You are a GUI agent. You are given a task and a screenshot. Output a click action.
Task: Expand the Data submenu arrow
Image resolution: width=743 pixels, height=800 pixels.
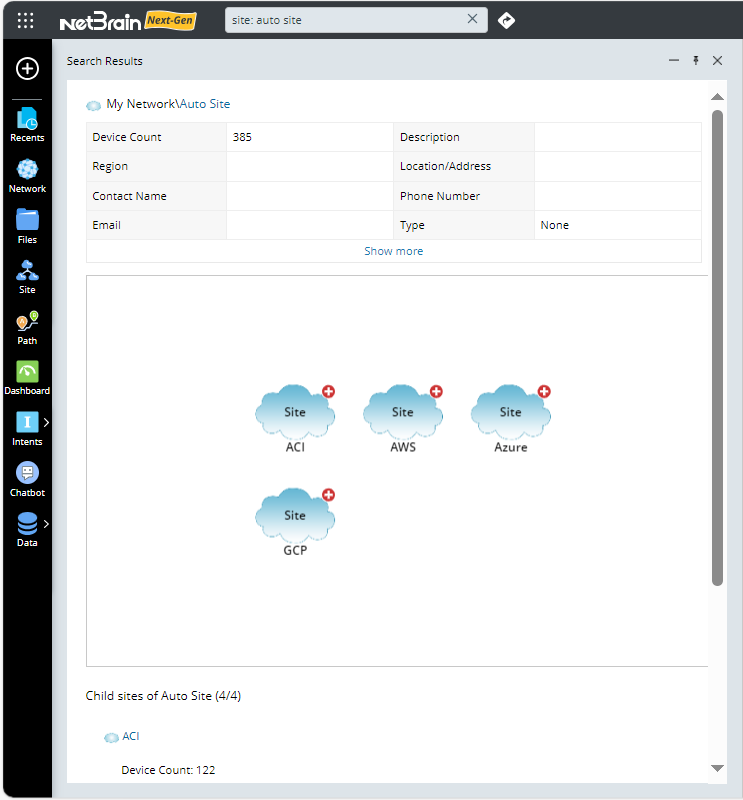point(46,523)
